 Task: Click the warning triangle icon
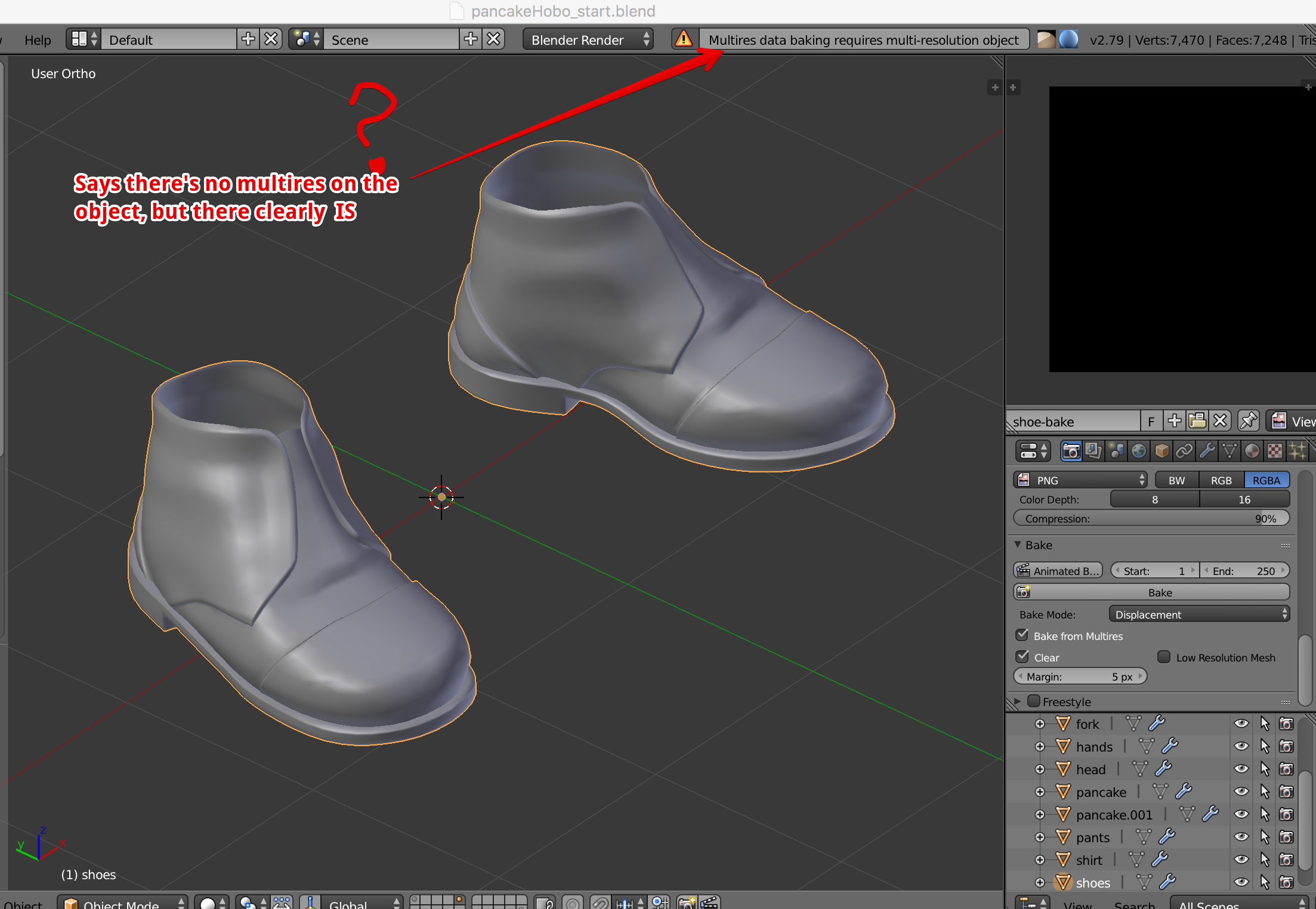point(684,39)
